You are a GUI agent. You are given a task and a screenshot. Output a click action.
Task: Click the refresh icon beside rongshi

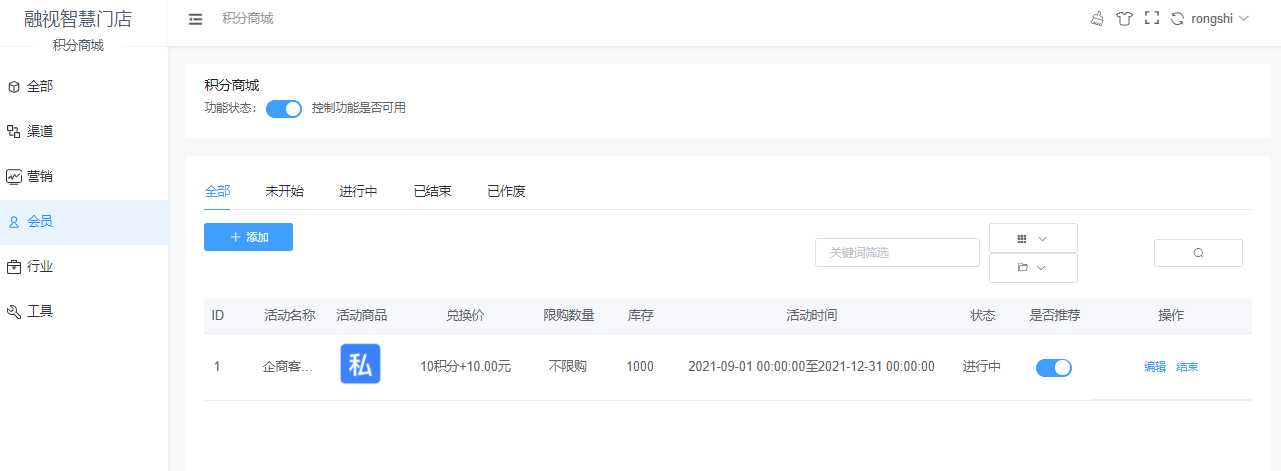(1177, 18)
